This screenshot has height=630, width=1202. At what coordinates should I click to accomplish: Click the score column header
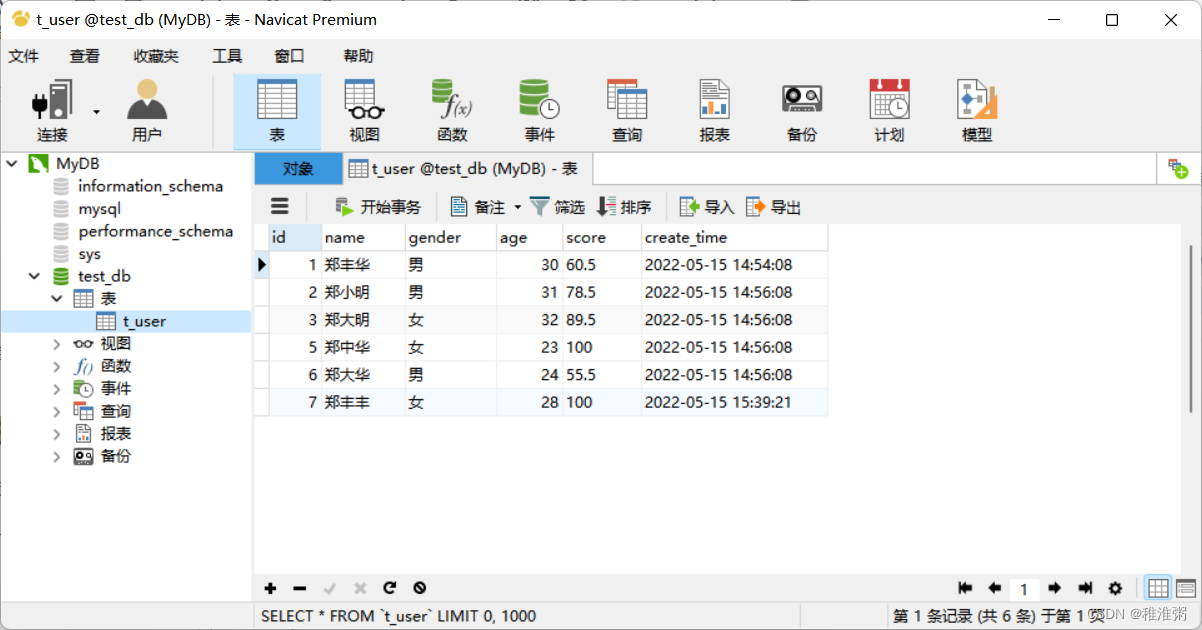tap(601, 238)
